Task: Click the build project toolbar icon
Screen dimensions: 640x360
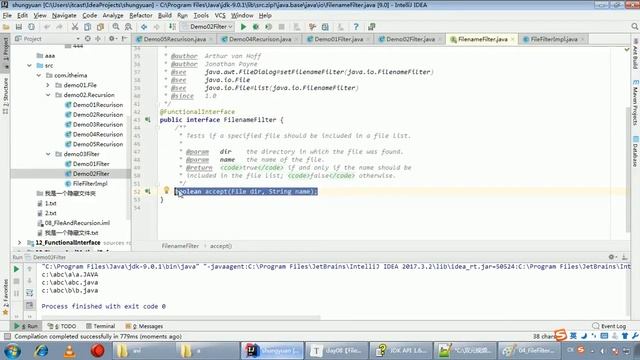Action: 173,27
